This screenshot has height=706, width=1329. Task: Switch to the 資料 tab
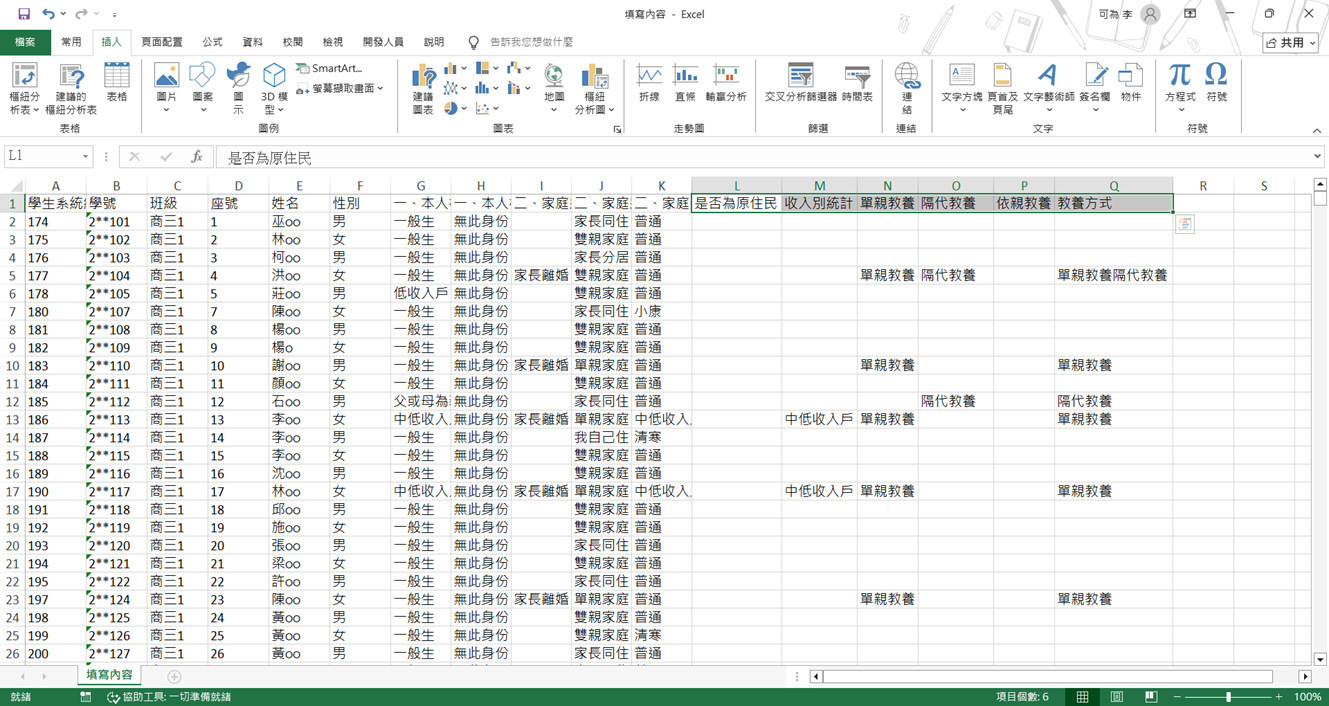point(253,42)
